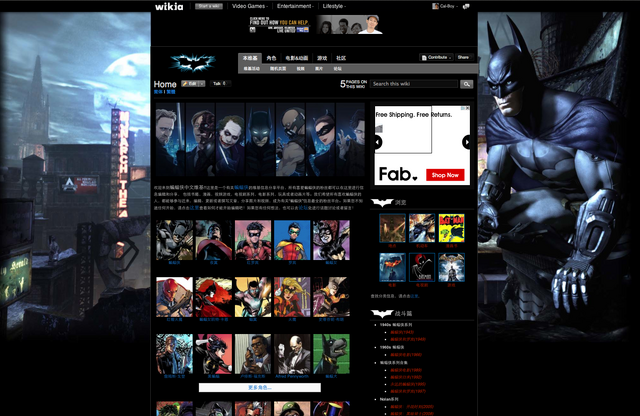Open the Nightwing character thumbnail
Screen dimensions: 640x416
(x=213, y=240)
